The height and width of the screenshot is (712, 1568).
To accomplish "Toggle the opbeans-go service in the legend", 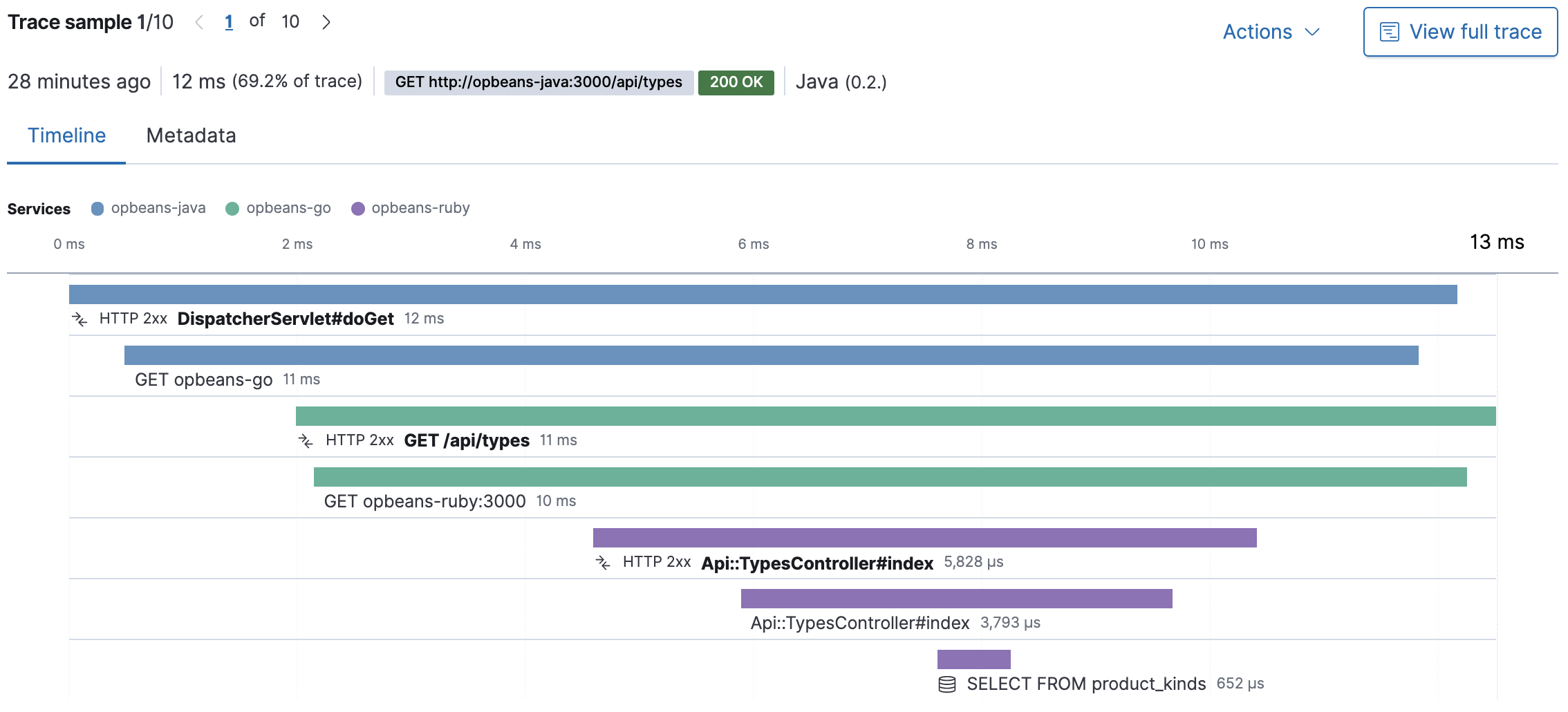I will (x=279, y=208).
